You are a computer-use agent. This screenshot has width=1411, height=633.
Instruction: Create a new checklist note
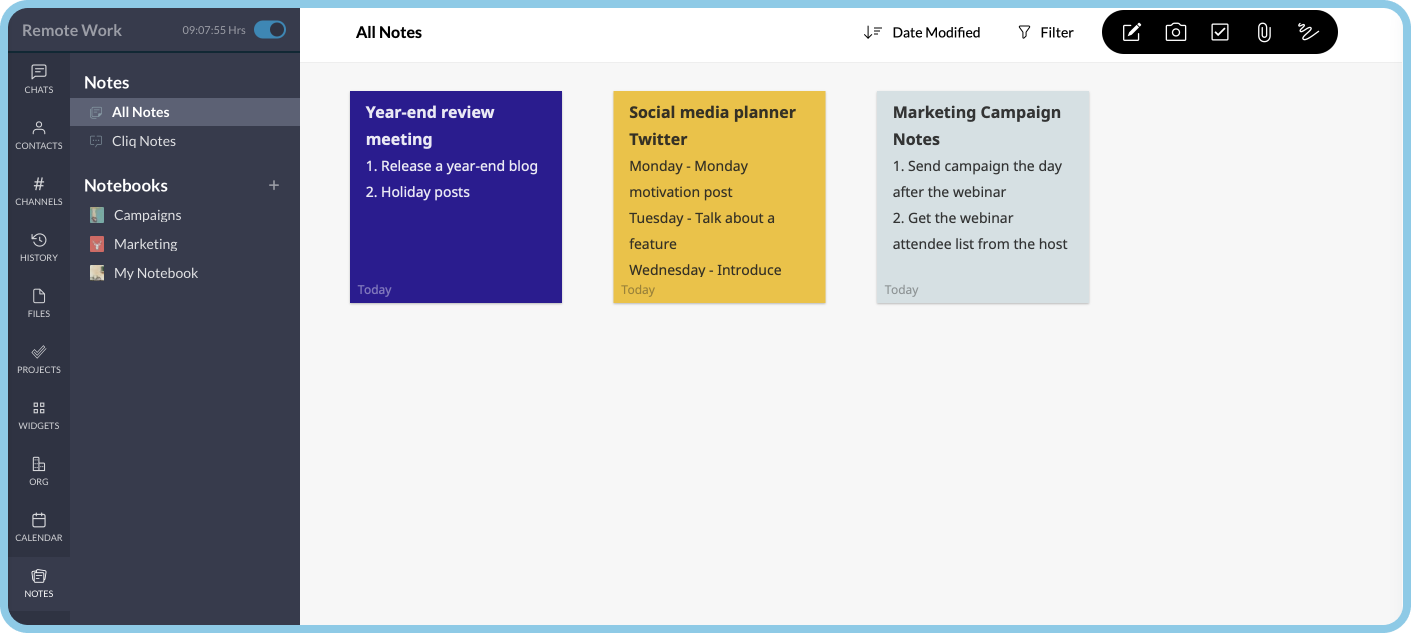(1219, 32)
